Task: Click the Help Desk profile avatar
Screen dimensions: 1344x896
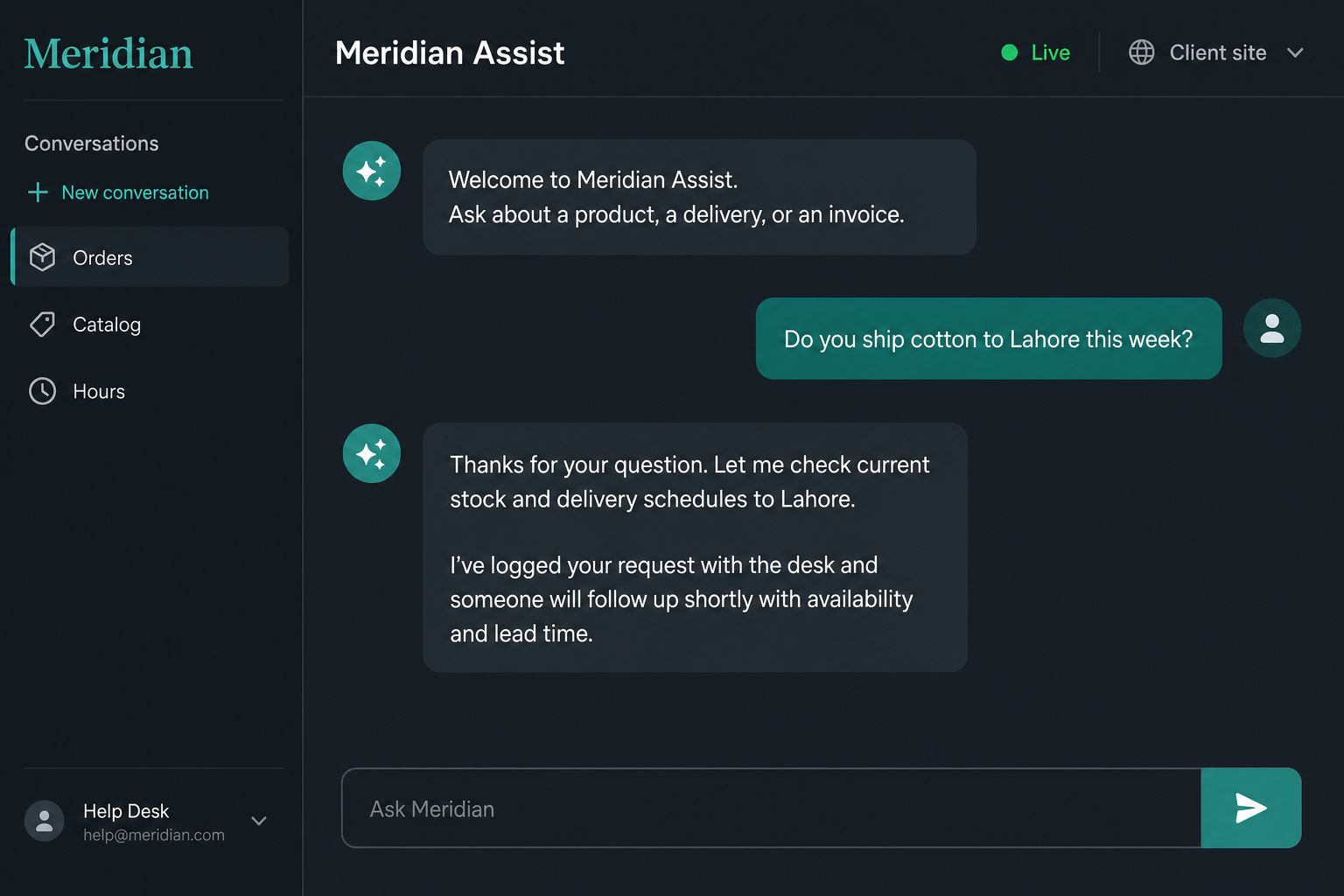Action: click(45, 821)
